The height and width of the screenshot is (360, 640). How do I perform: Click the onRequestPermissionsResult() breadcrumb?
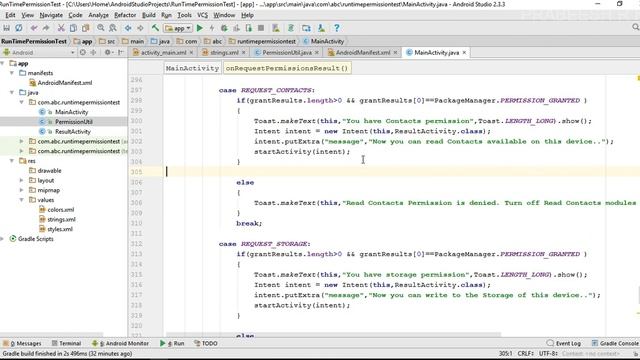(x=287, y=68)
